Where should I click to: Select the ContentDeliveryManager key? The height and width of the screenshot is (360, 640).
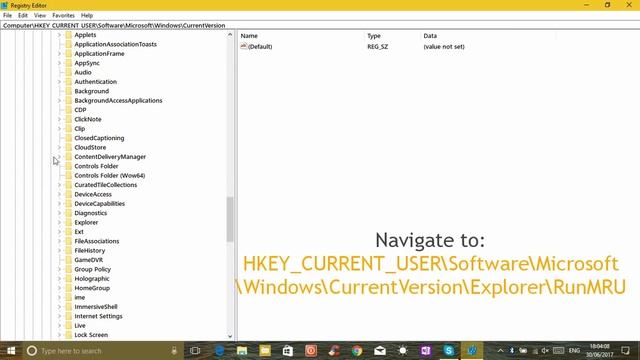[110, 157]
